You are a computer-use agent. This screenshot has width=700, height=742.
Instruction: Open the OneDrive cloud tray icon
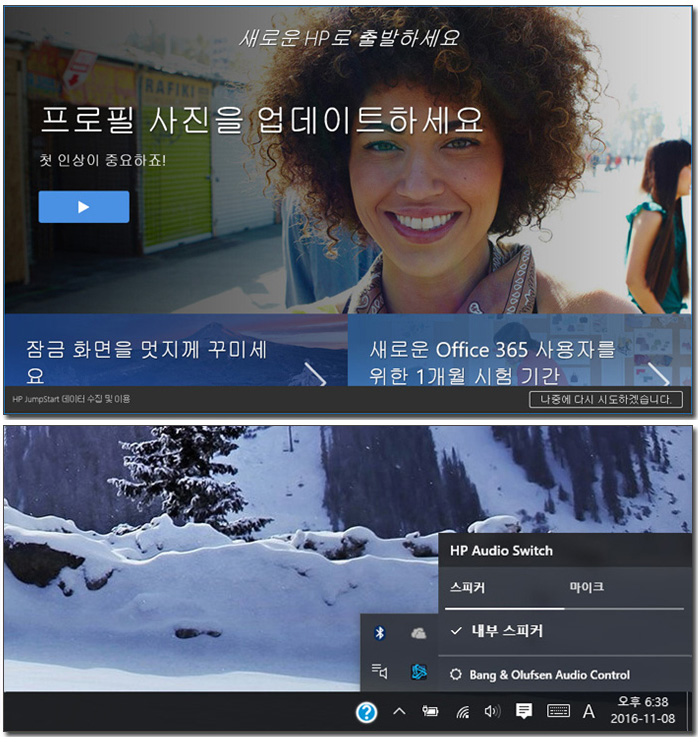click(x=418, y=633)
